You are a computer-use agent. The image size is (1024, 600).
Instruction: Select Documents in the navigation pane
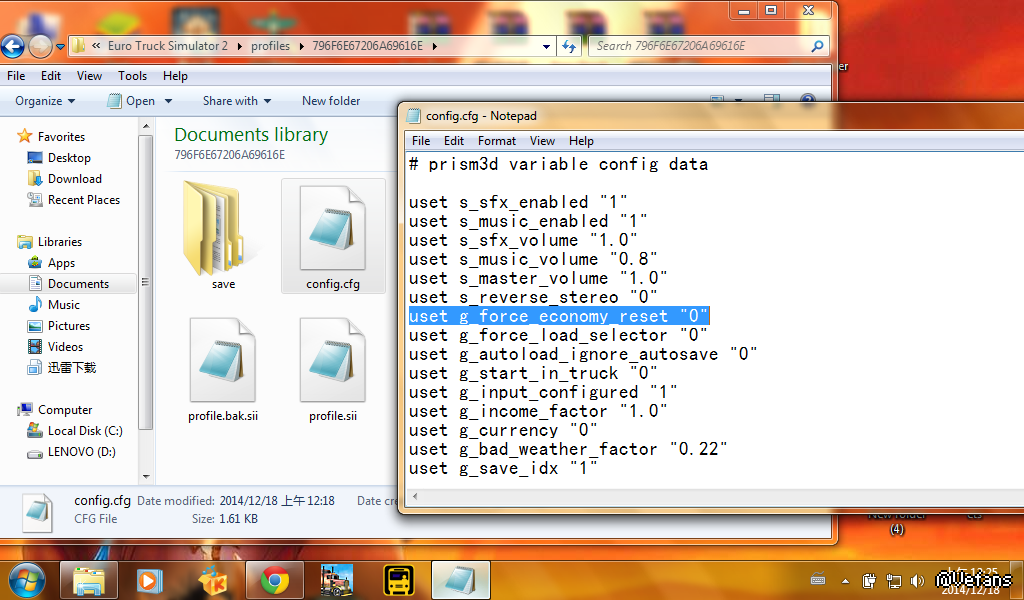tap(78, 284)
